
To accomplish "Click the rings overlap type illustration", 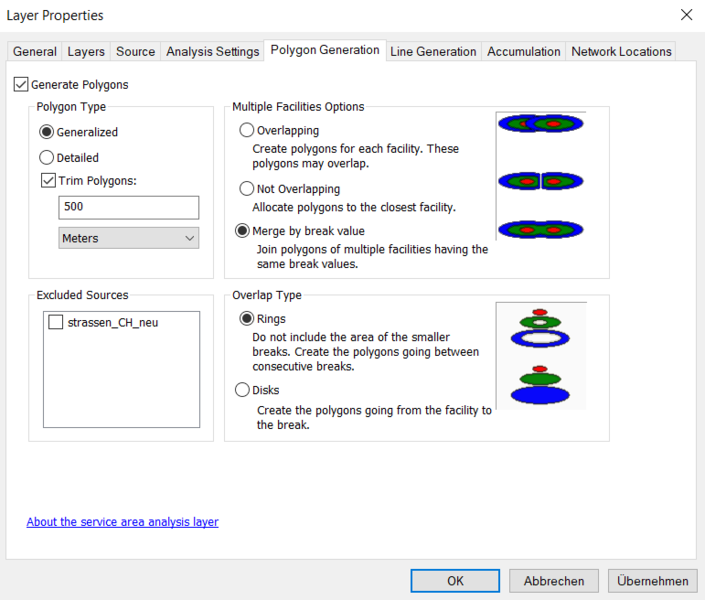I will (x=540, y=326).
